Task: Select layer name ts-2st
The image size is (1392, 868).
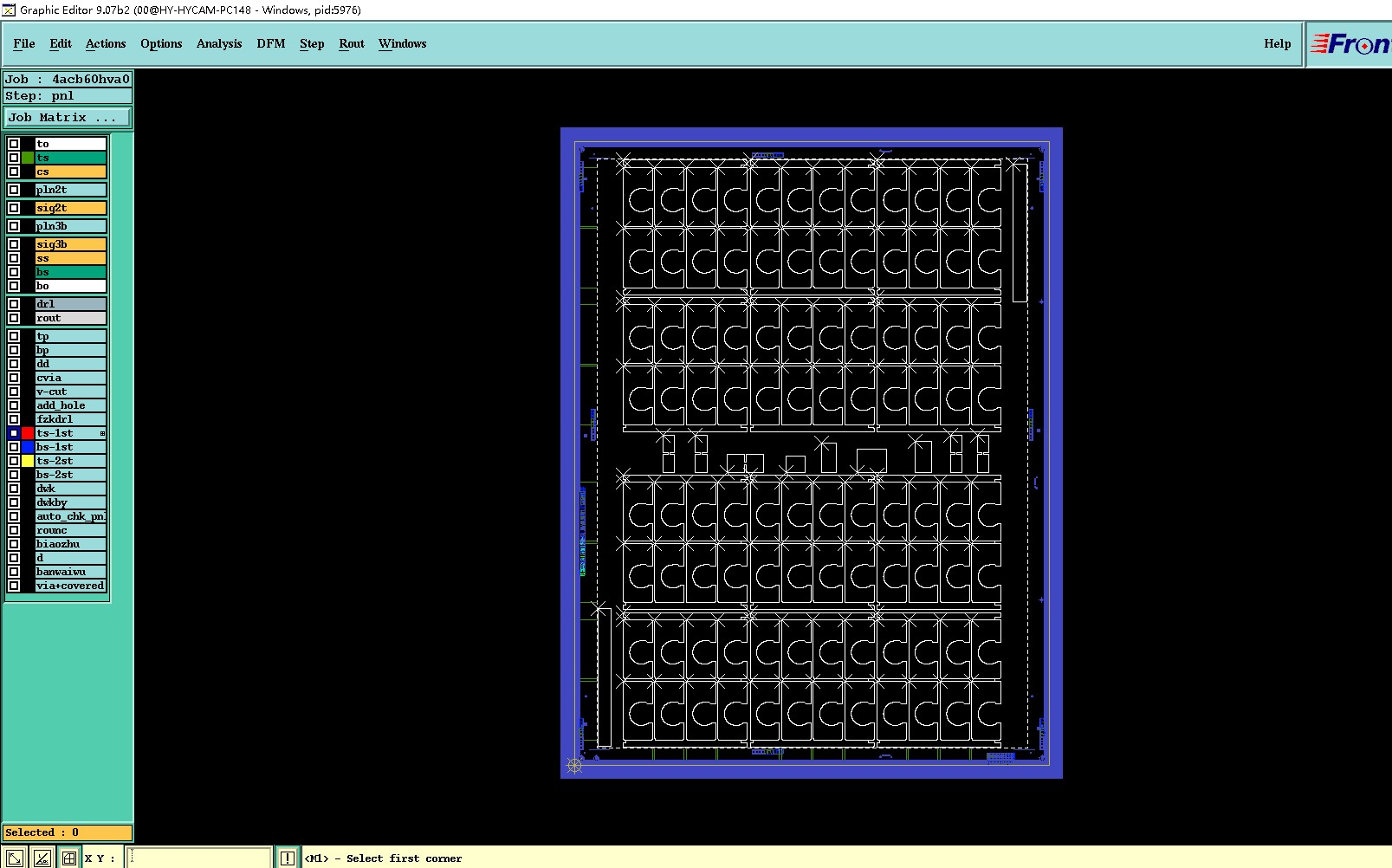Action: pos(71,461)
